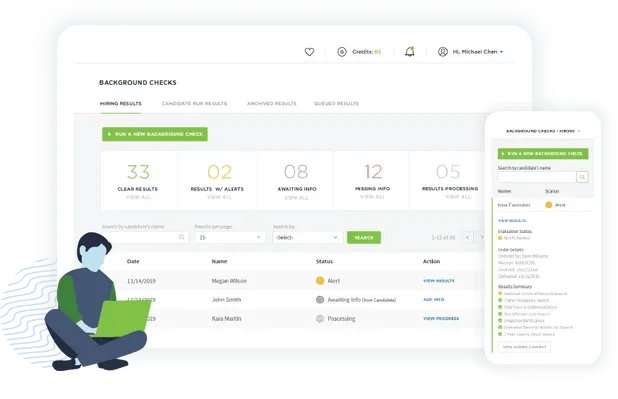Click John Smith's Awaiting Info status icon
Screen dimensions: 618x399
tap(320, 300)
